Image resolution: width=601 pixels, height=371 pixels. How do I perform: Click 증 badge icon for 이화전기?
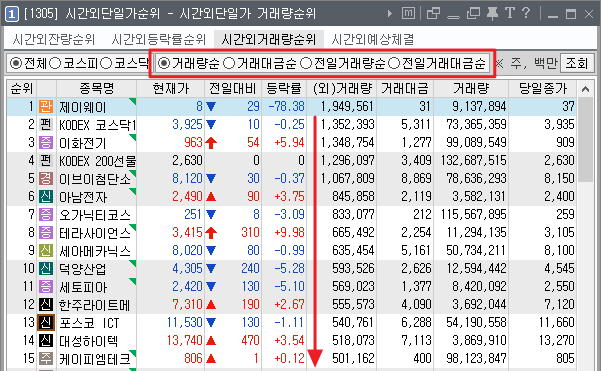click(46, 142)
